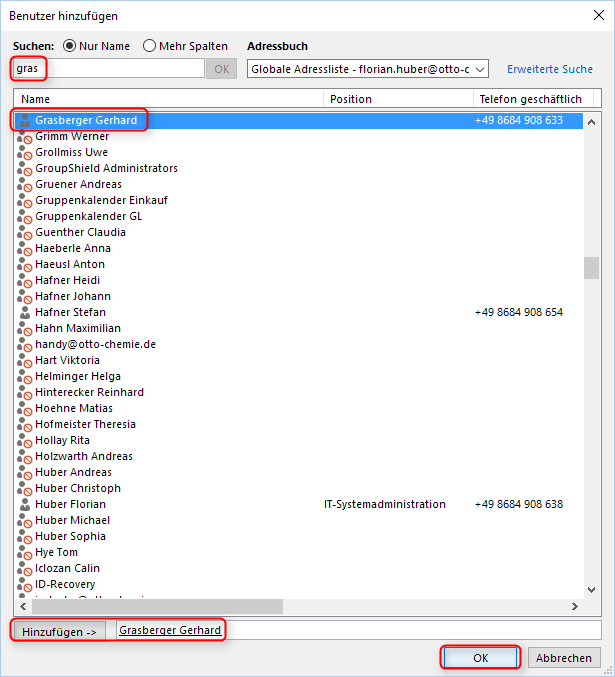Viewport: 615px width, 677px height.
Task: Click the icon beside Hart Viktoria
Action: click(25, 361)
